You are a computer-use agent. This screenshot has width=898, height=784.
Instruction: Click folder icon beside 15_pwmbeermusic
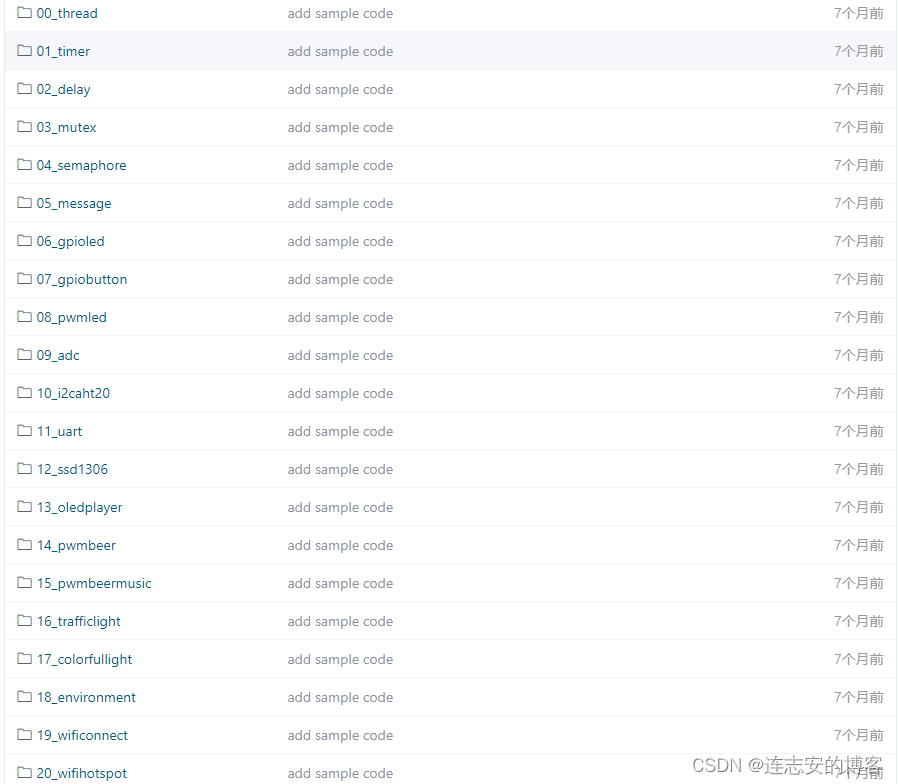(24, 582)
